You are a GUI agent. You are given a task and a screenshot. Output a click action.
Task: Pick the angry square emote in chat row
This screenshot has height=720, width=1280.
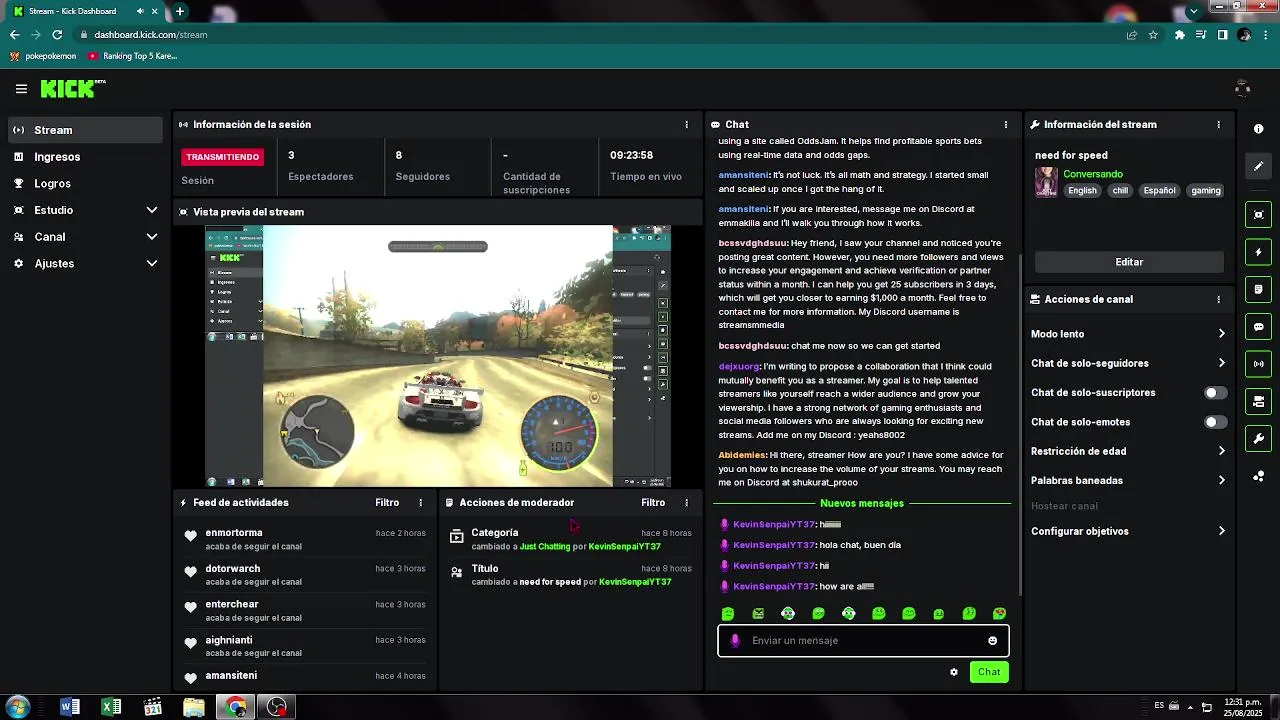[x=758, y=614]
